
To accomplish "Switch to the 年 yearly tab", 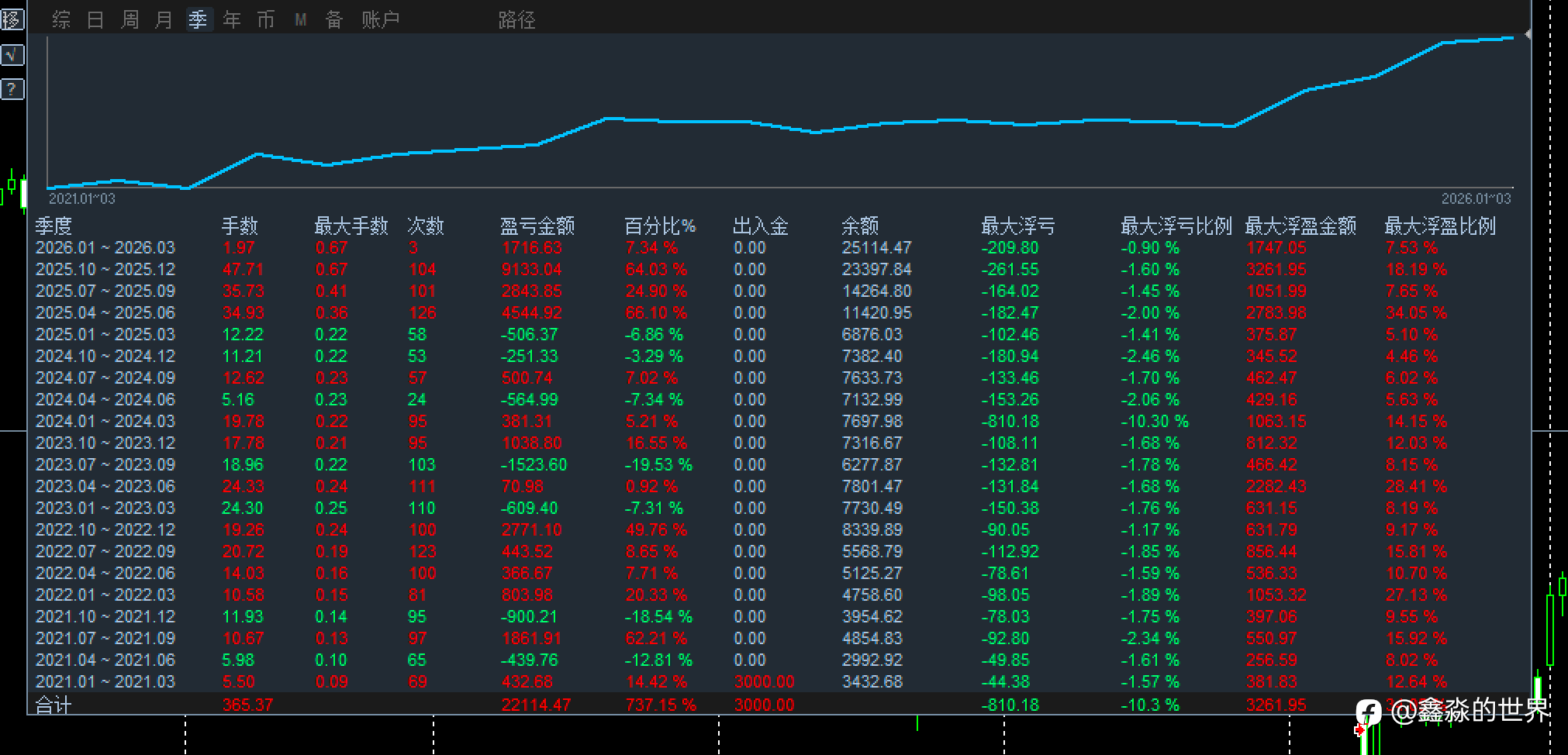I will click(232, 20).
